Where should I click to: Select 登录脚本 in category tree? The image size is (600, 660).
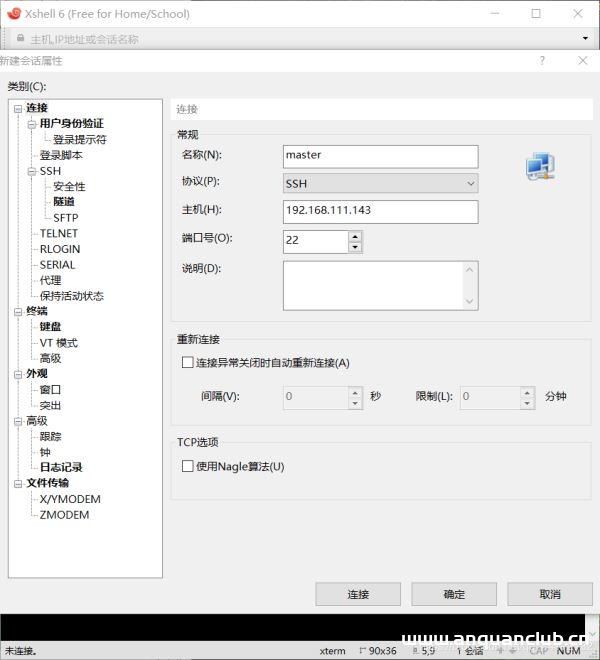tap(61, 155)
